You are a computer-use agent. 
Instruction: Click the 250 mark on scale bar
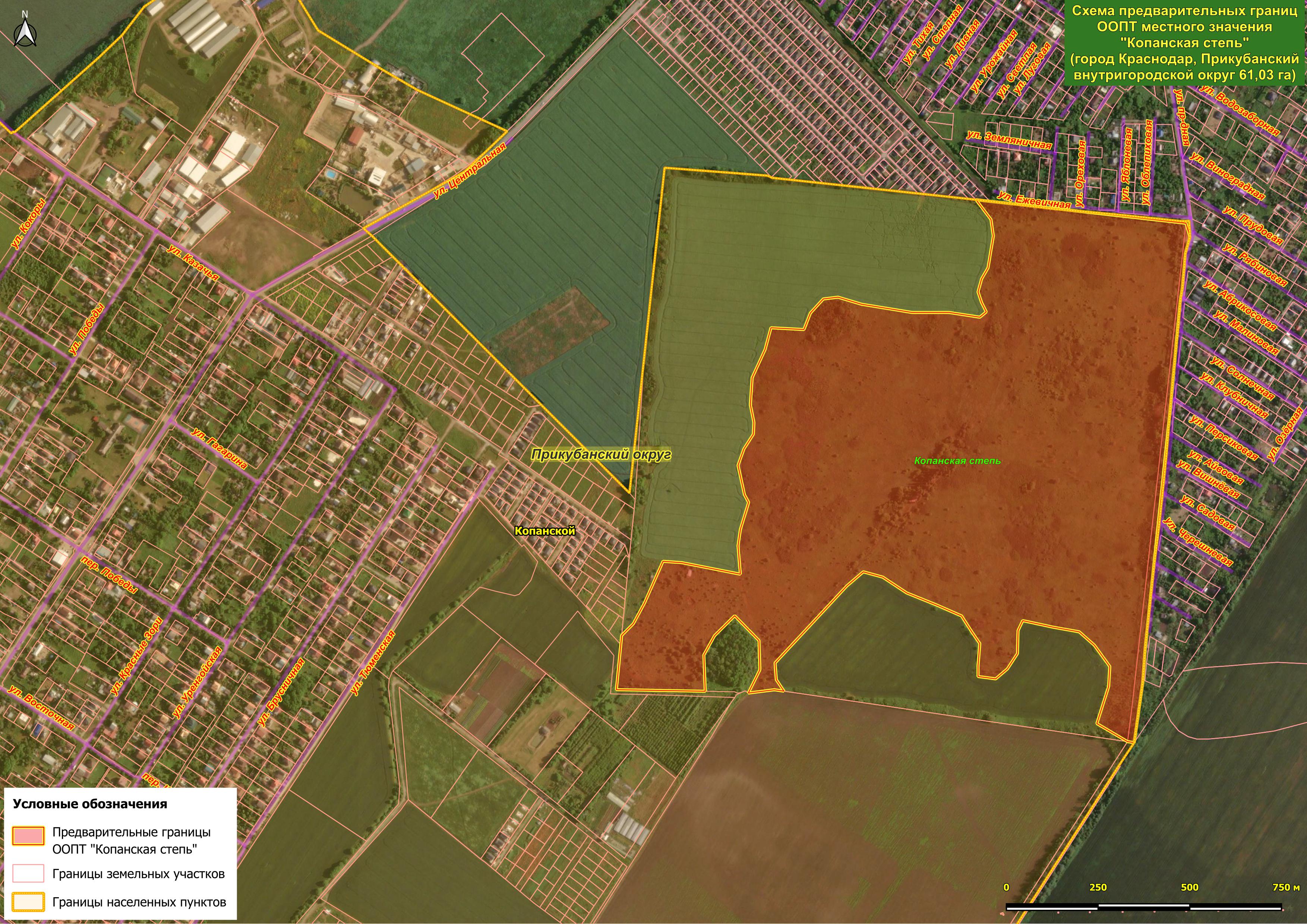click(x=1098, y=887)
